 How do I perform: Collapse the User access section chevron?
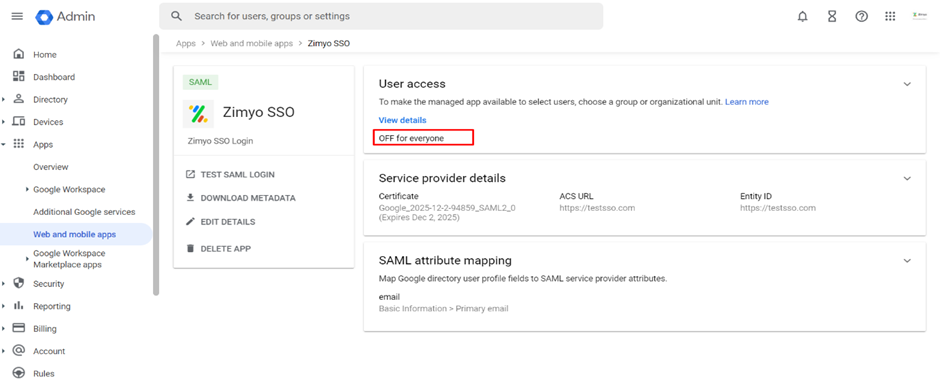pos(907,84)
